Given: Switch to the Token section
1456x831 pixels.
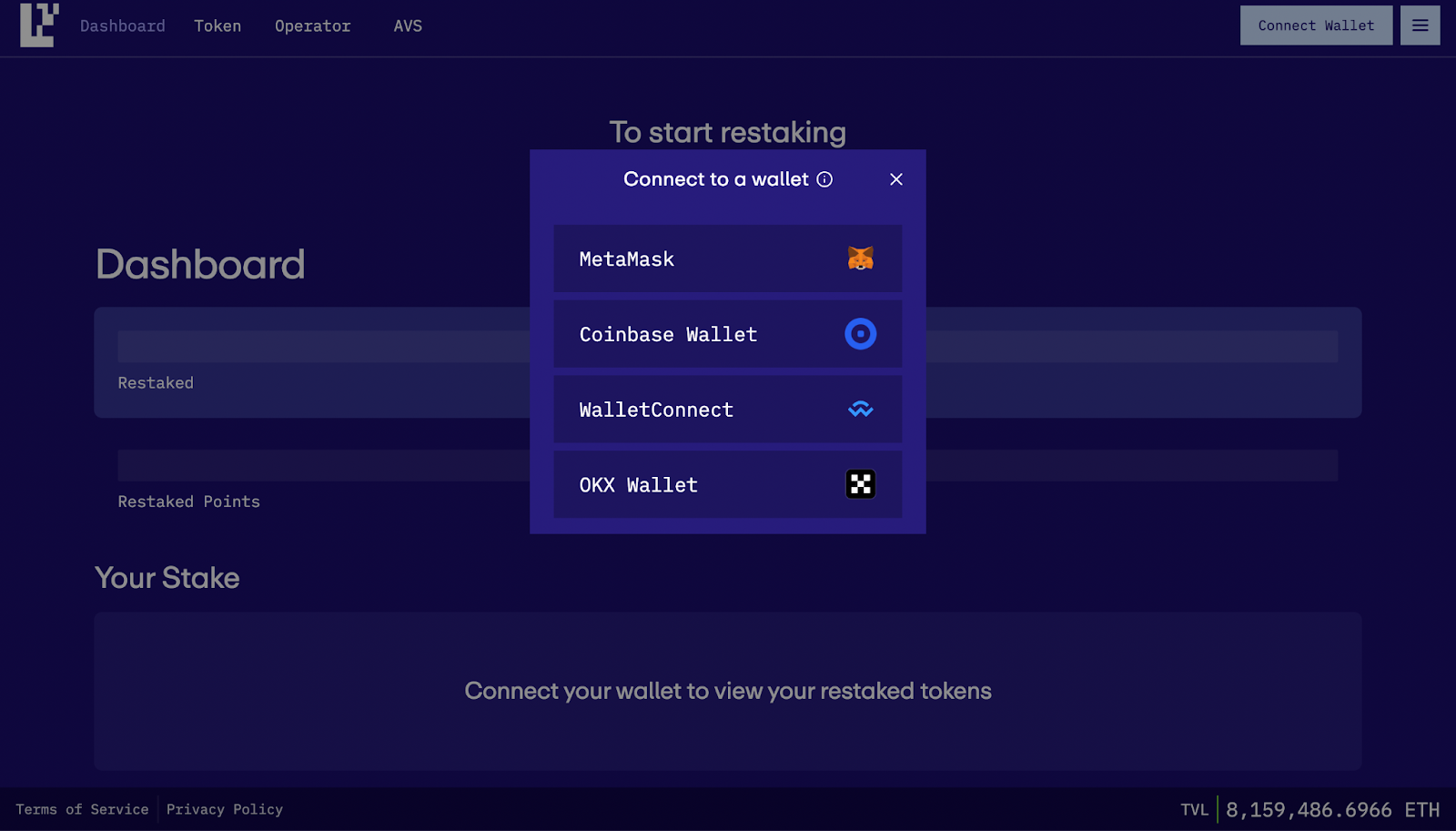Looking at the screenshot, I should pyautogui.click(x=217, y=25).
